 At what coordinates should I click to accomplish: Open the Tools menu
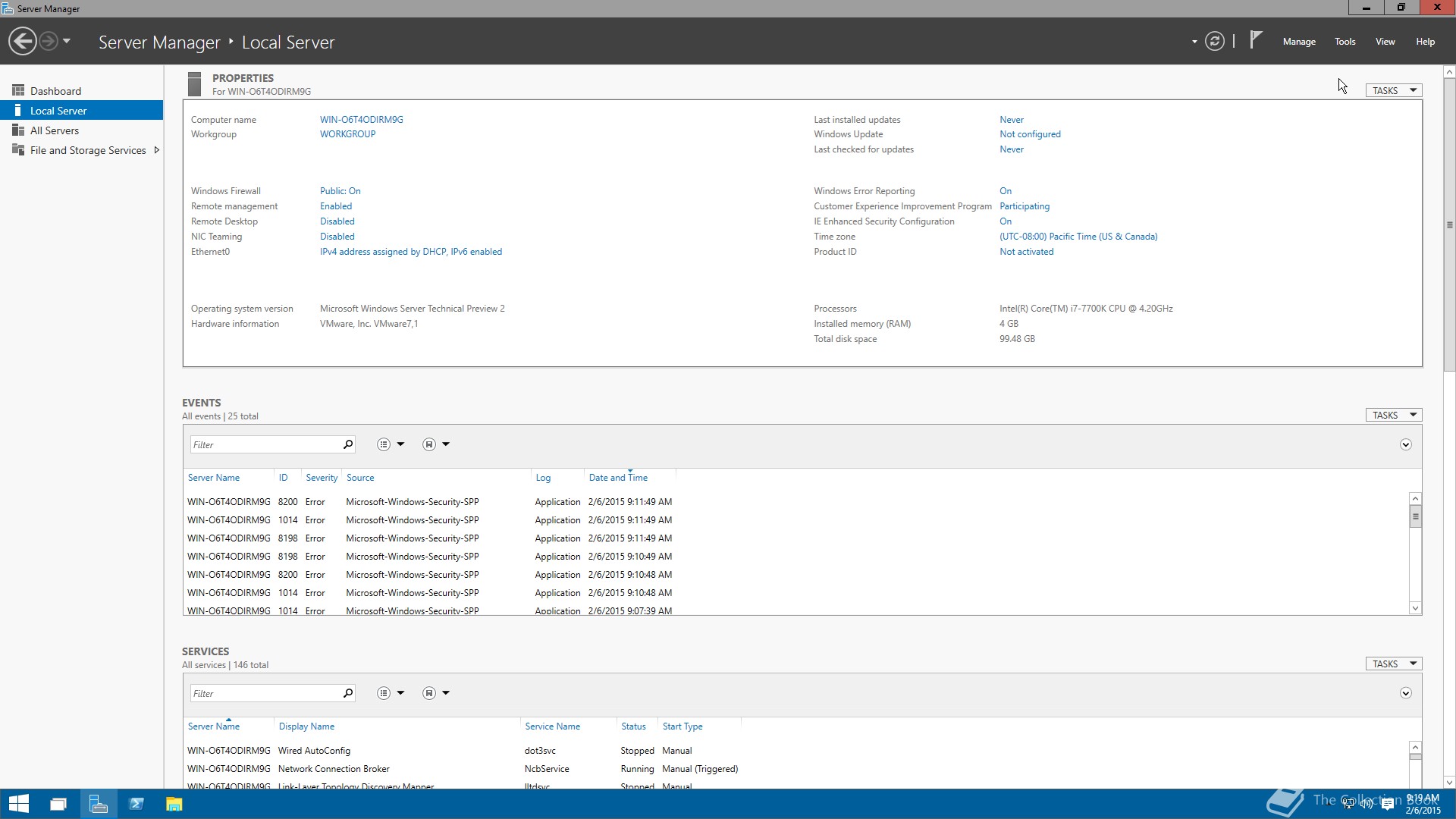coord(1345,42)
